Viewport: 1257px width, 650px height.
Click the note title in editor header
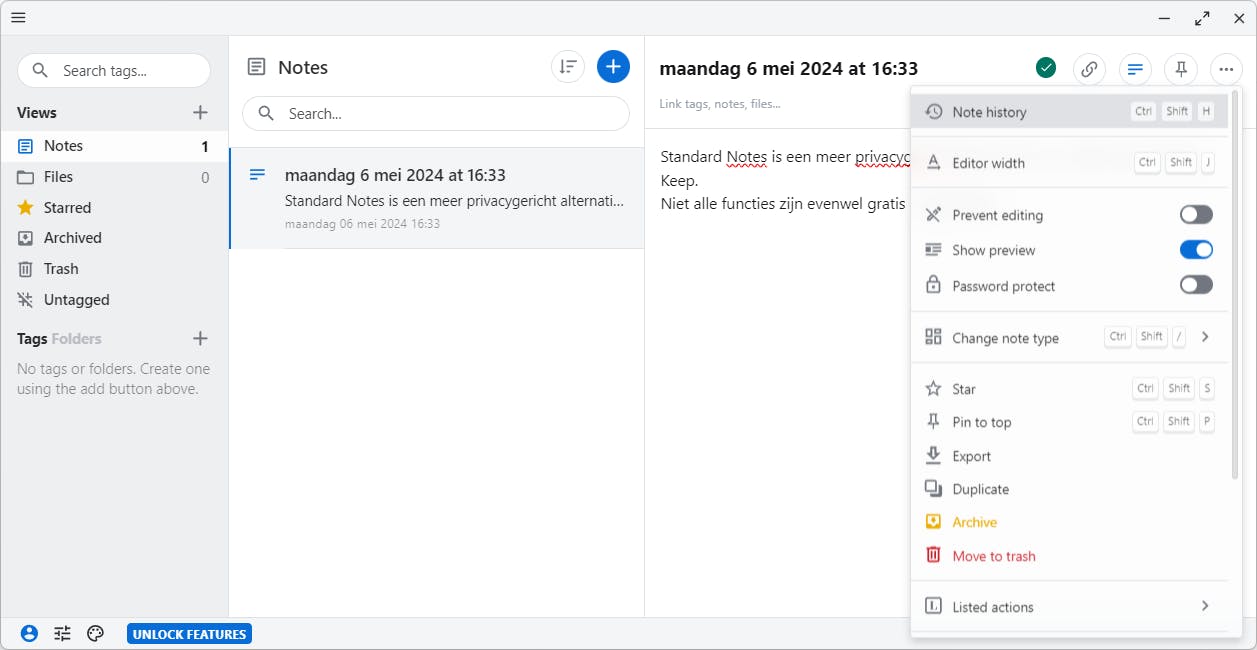(x=789, y=69)
